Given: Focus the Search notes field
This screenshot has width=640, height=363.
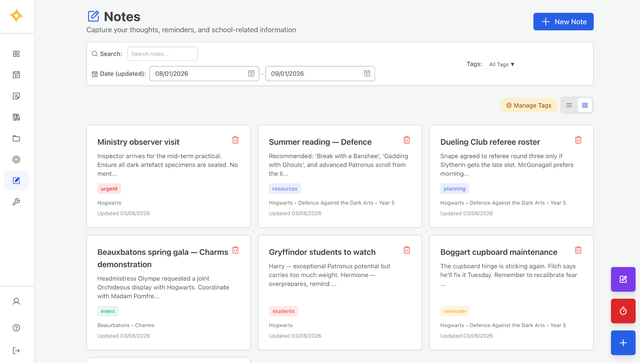Looking at the screenshot, I should click(162, 54).
